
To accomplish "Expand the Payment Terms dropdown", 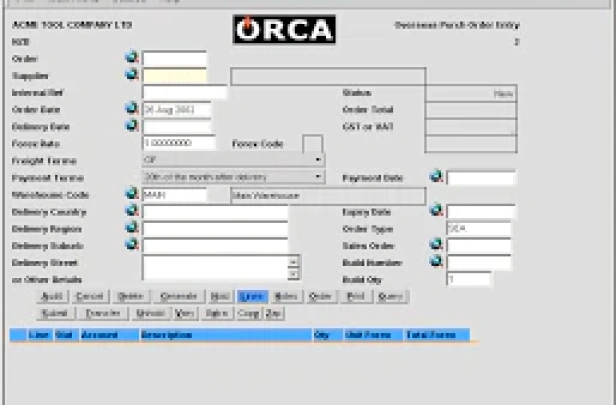I will (318, 177).
